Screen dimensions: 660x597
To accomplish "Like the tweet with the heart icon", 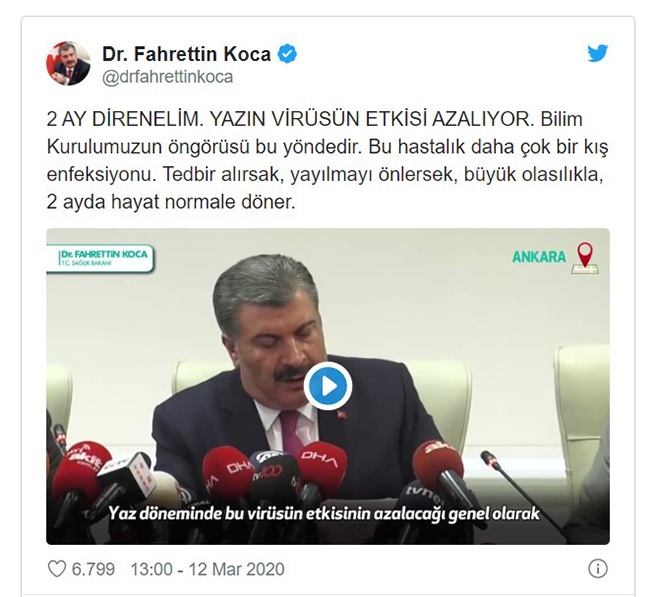I will click(57, 569).
